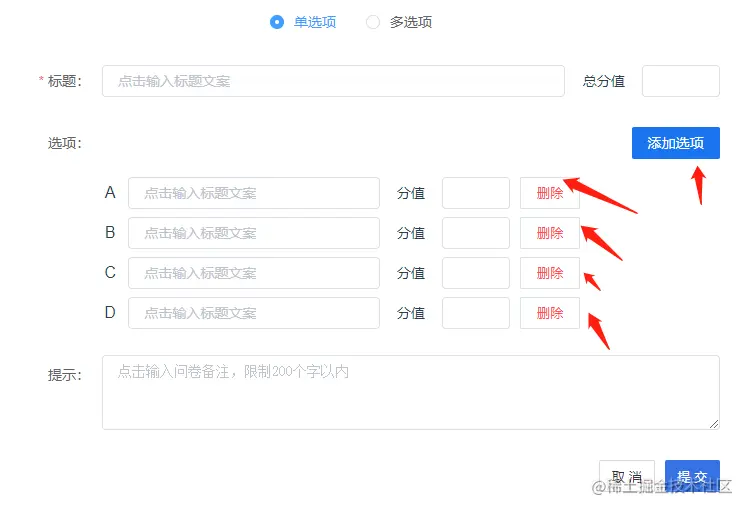Focus option C text input
The image size is (748, 511).
pos(254,273)
